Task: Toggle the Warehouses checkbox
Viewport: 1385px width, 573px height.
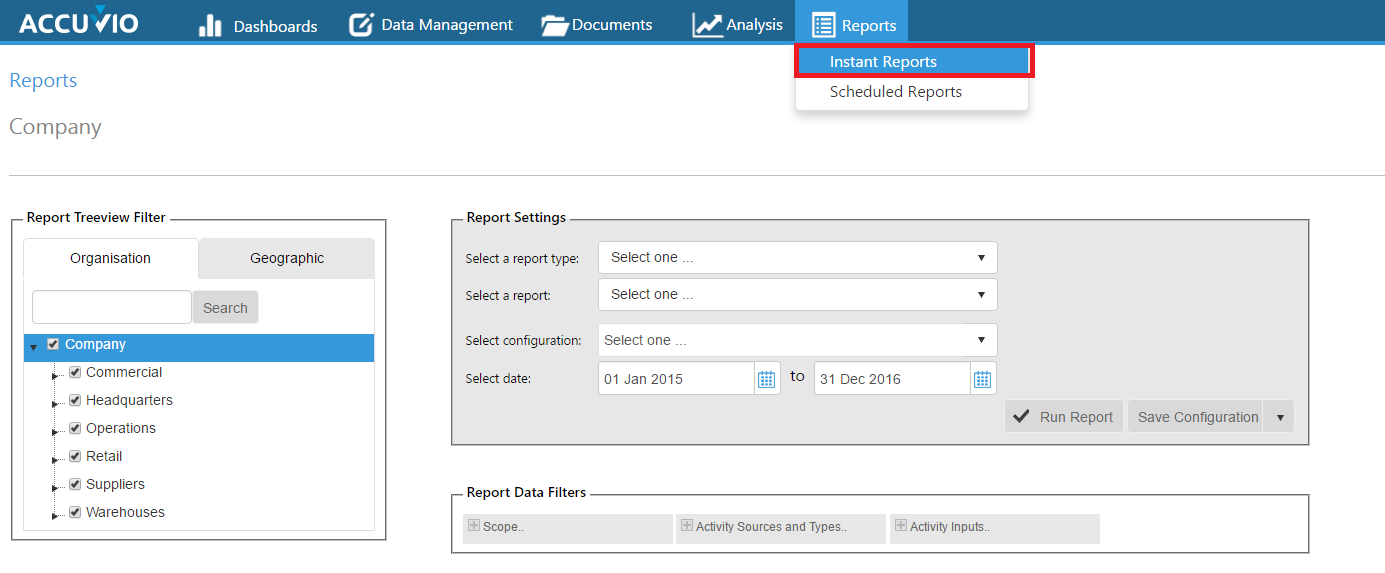Action: coord(75,512)
